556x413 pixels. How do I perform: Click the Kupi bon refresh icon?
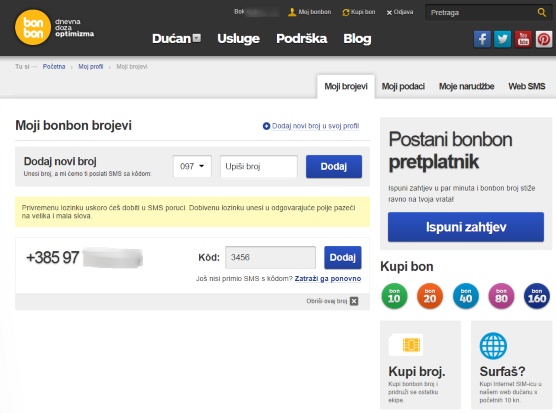point(346,12)
